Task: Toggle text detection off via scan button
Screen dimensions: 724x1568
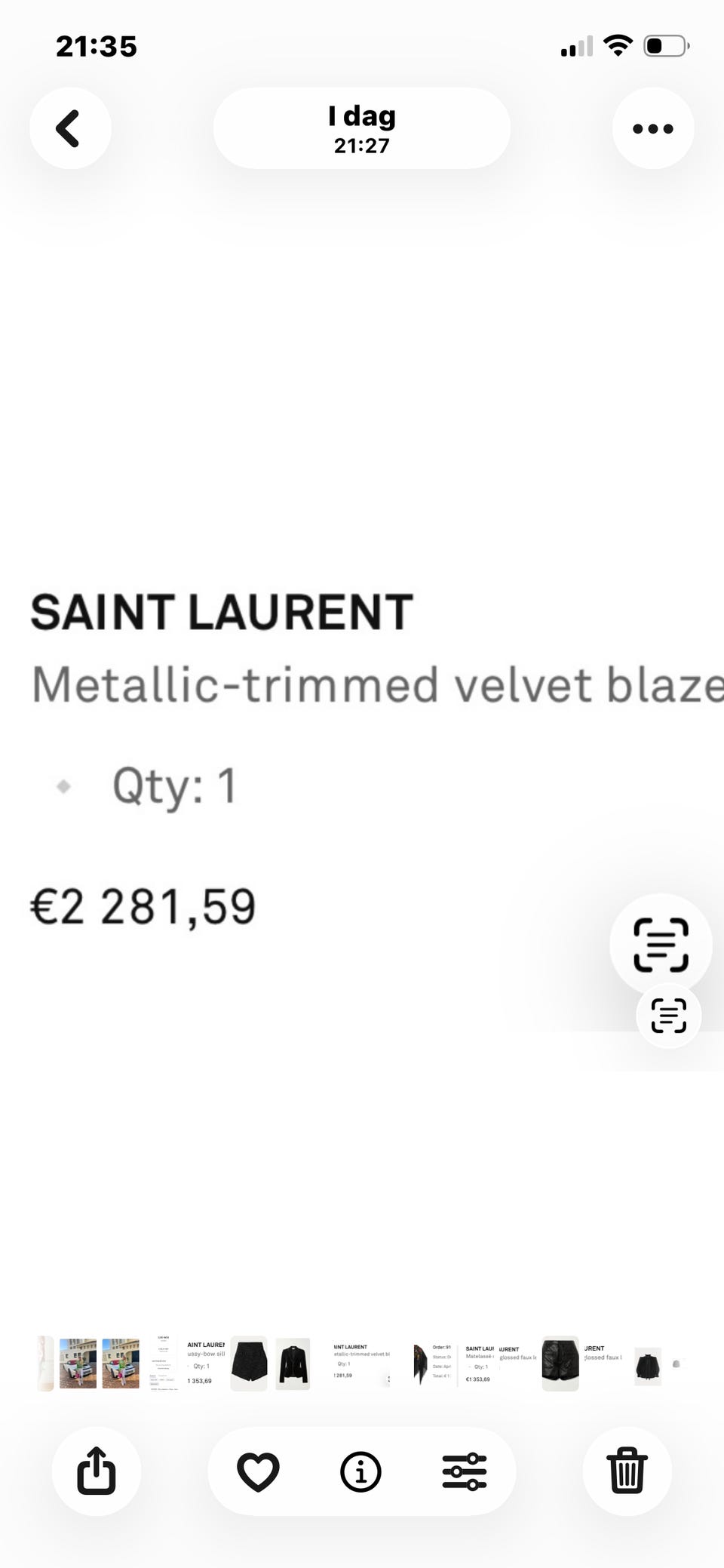Action: [x=667, y=1016]
